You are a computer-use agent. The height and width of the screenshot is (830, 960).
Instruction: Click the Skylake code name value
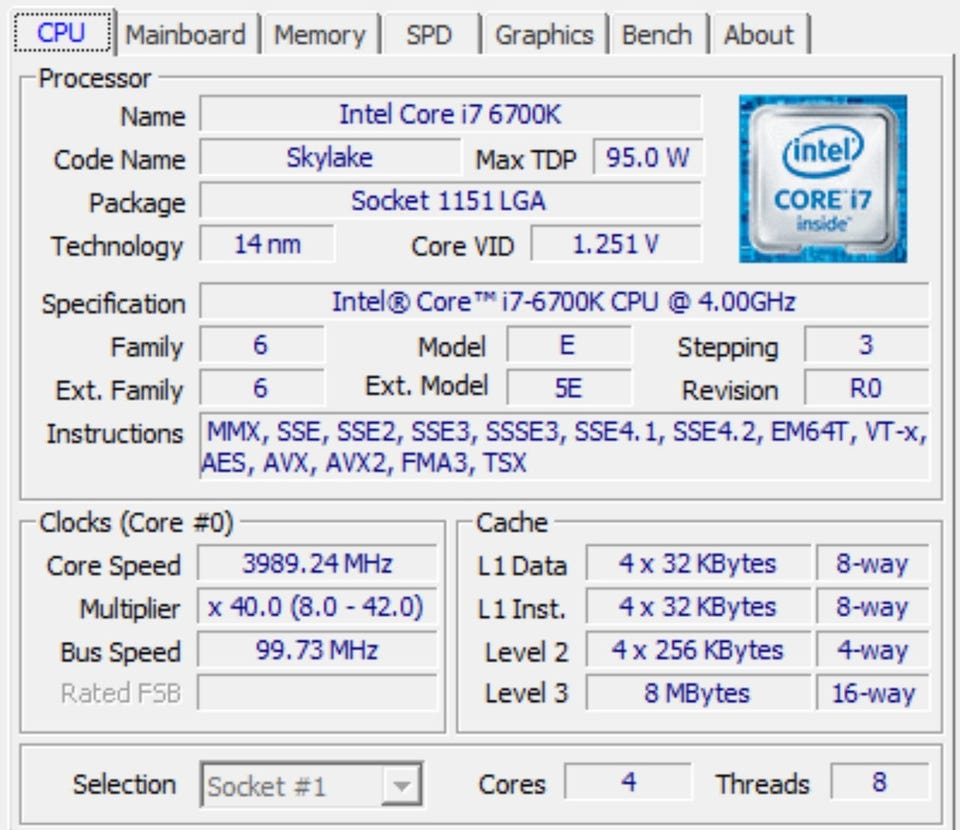[330, 157]
